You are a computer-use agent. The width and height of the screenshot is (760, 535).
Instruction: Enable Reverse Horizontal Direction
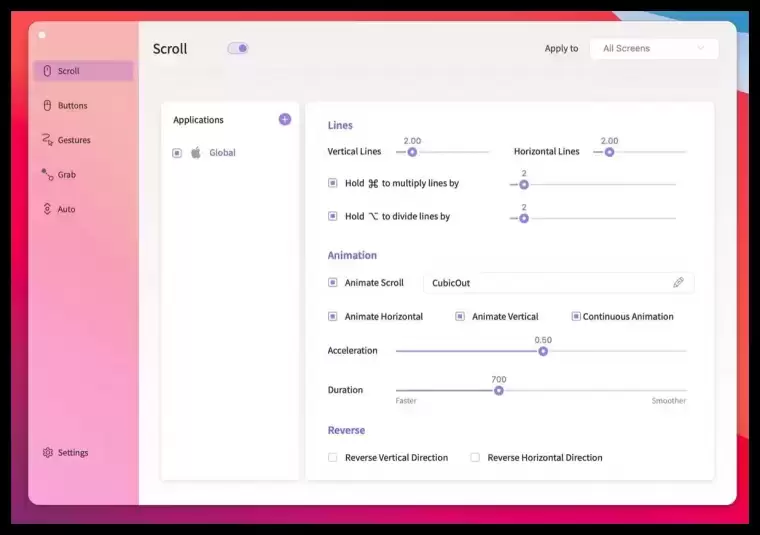pyautogui.click(x=475, y=457)
